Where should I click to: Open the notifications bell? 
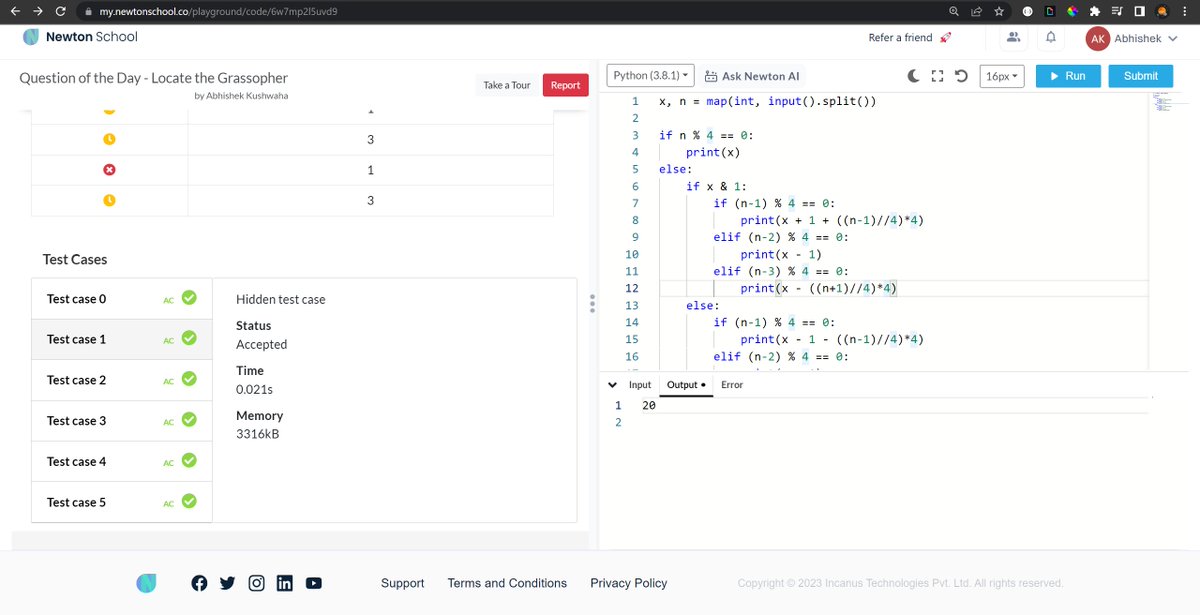coord(1051,38)
